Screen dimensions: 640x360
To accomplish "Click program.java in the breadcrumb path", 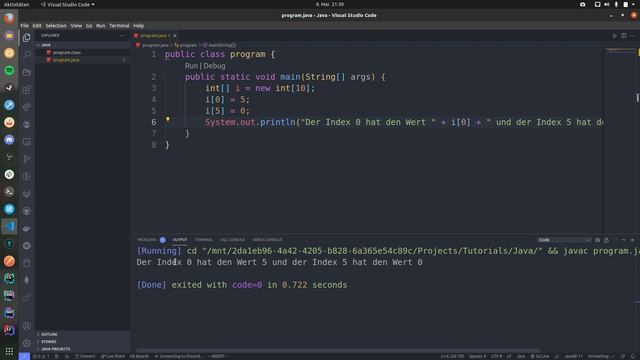I will tap(156, 45).
